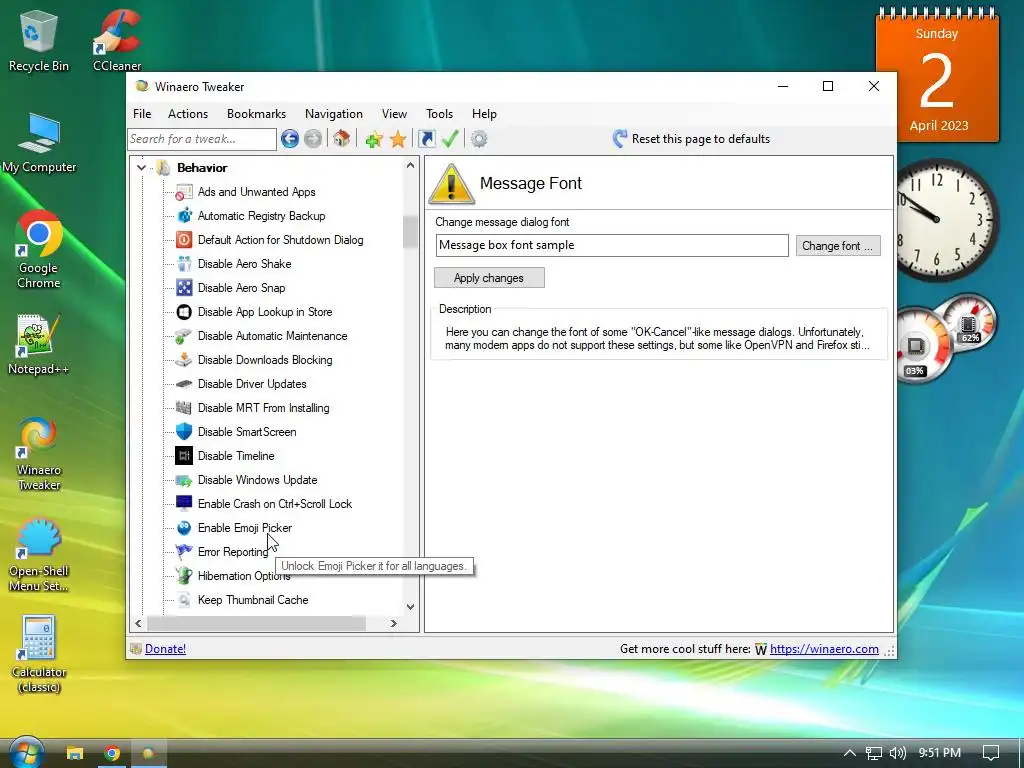Click the Error Reporting flag icon
This screenshot has width=1024, height=768.
[x=184, y=552]
